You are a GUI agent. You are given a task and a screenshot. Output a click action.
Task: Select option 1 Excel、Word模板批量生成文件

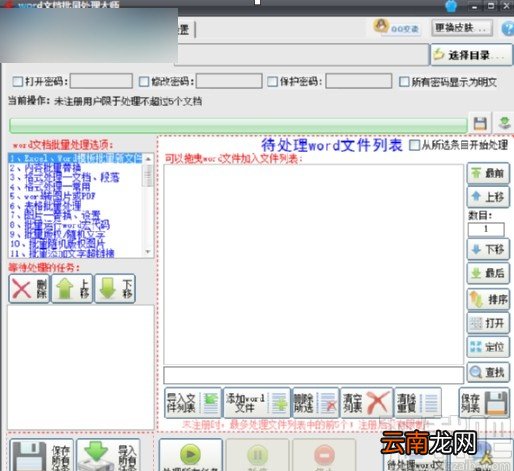(x=76, y=158)
